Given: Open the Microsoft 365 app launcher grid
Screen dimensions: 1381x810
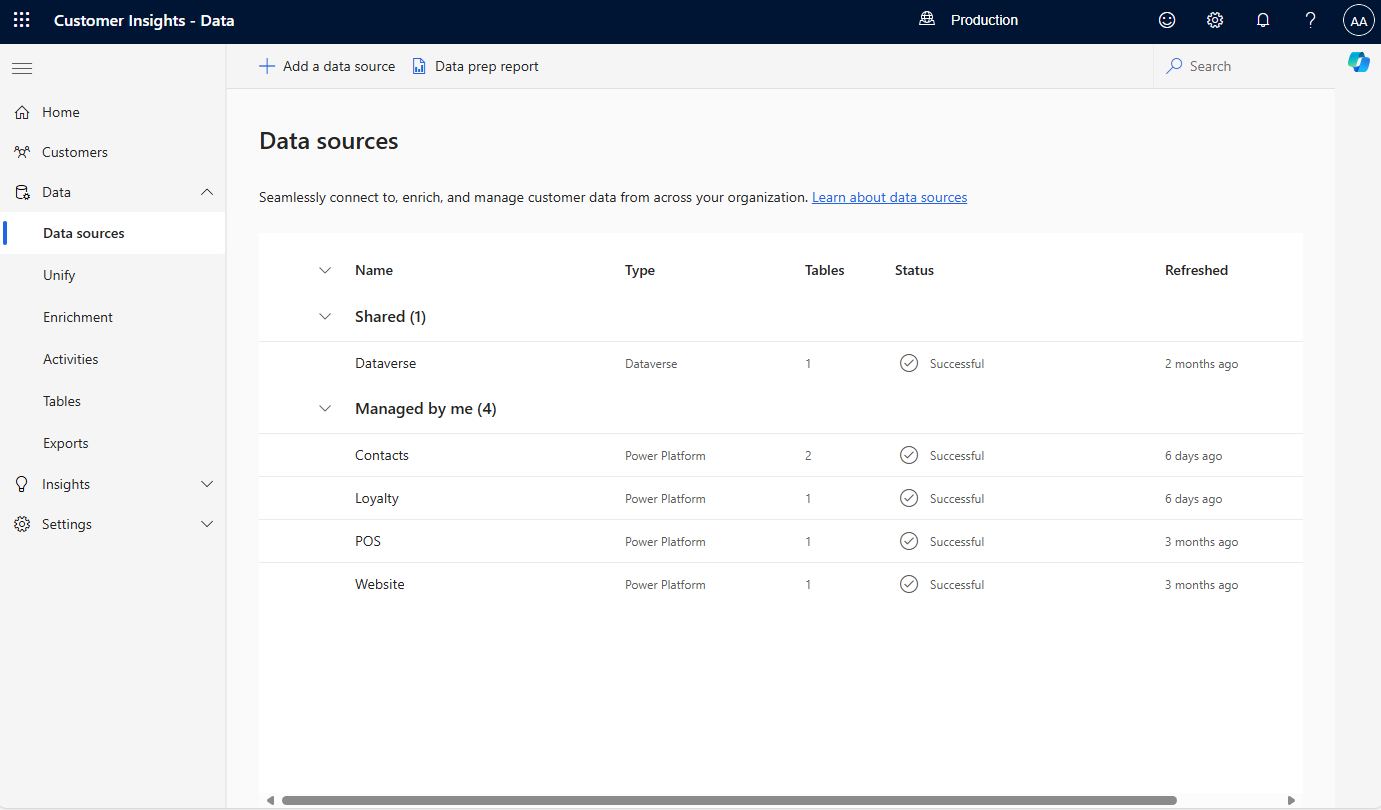Looking at the screenshot, I should 21,20.
